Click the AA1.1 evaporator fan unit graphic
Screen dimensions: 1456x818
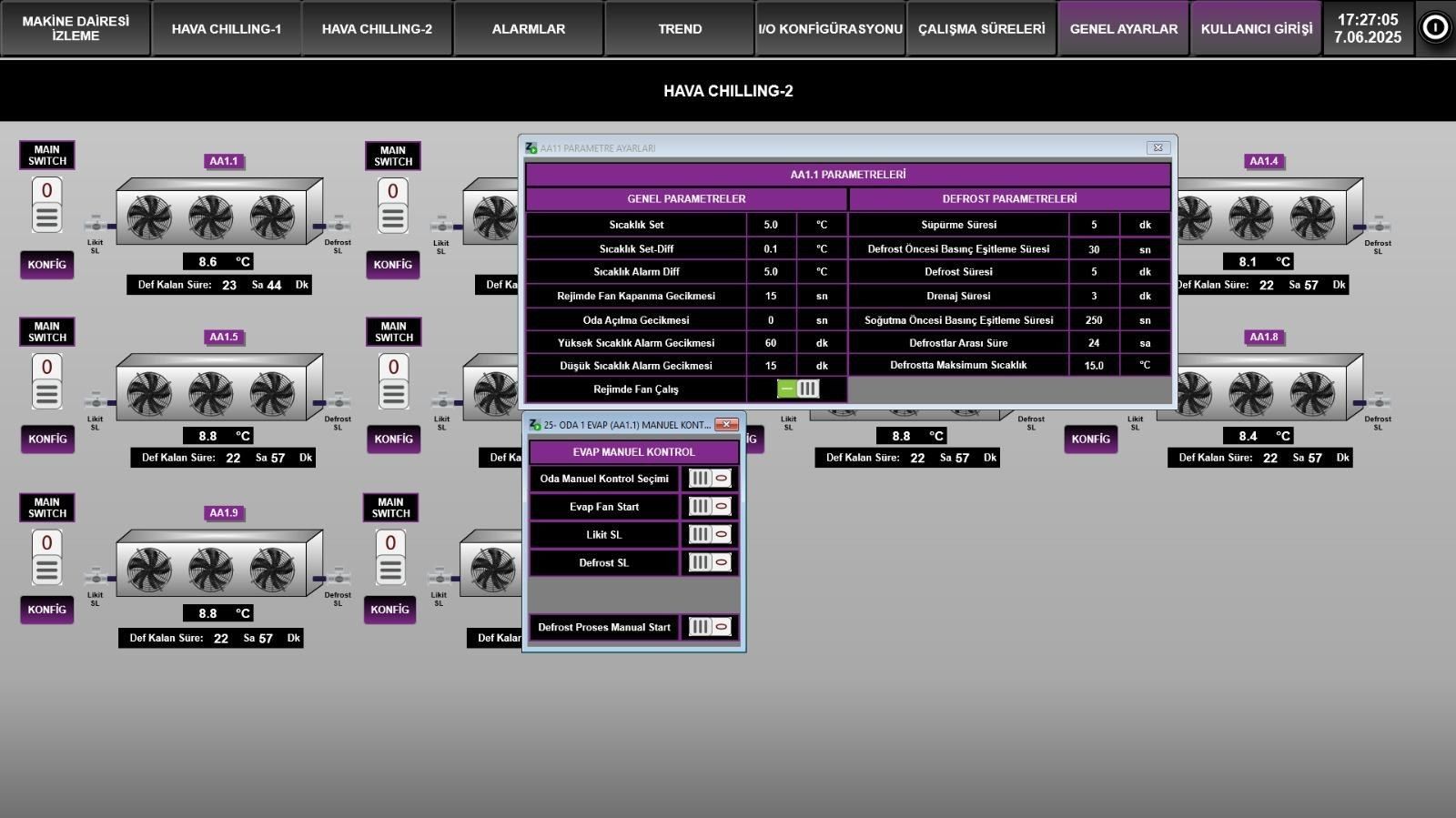pos(219,211)
